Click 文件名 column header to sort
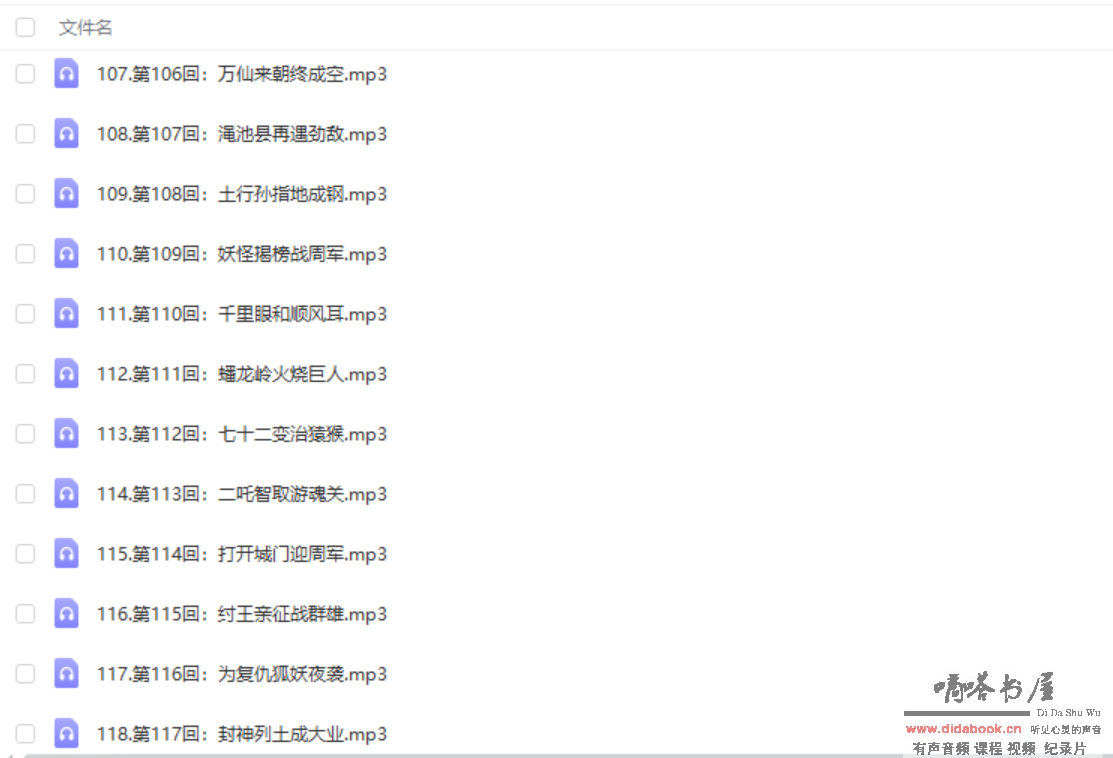 [86, 28]
